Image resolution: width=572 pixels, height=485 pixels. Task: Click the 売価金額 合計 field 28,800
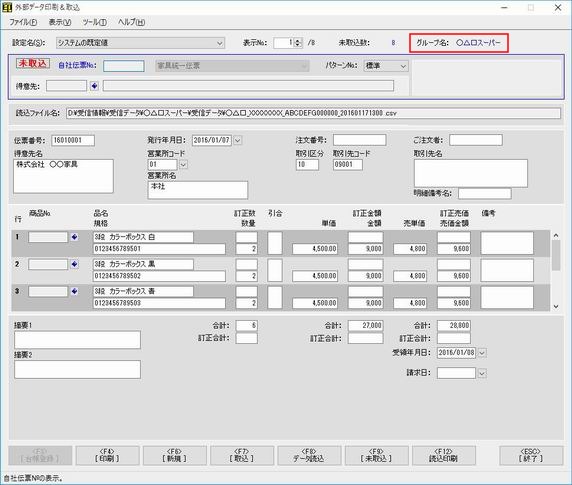tap(454, 325)
